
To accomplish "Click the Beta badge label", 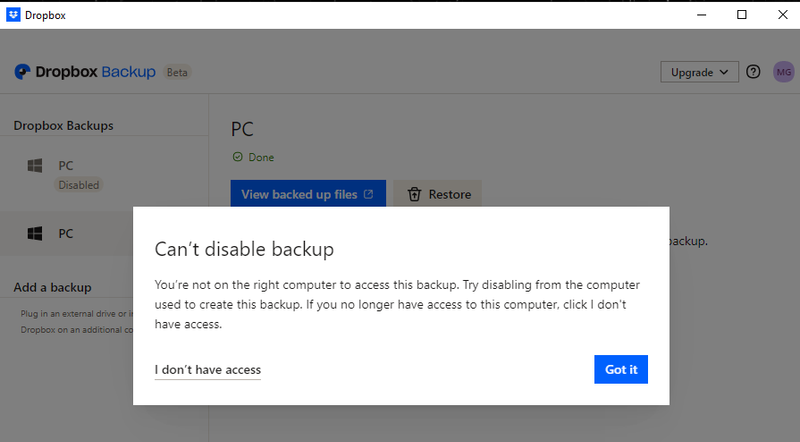I will pyautogui.click(x=177, y=73).
